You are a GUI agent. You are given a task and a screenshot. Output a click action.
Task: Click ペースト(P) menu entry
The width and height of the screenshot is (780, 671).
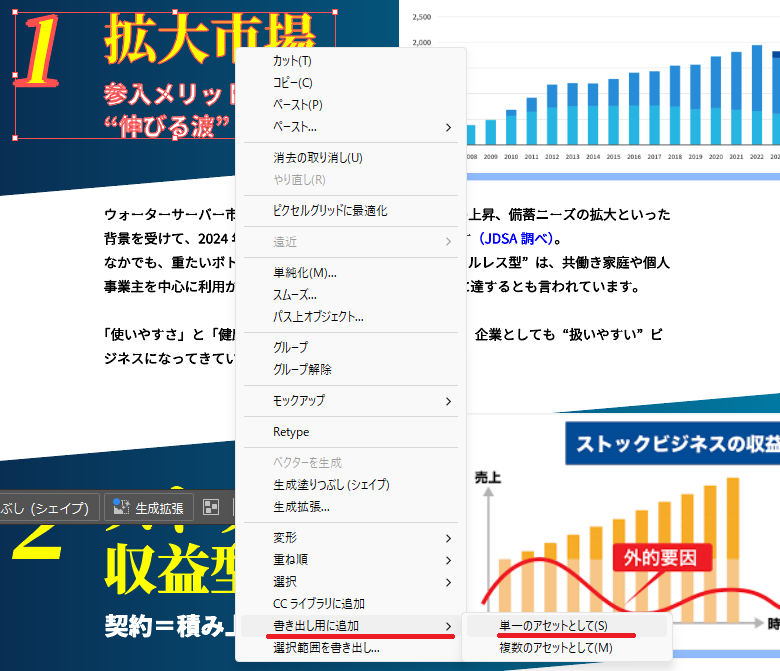coord(297,105)
